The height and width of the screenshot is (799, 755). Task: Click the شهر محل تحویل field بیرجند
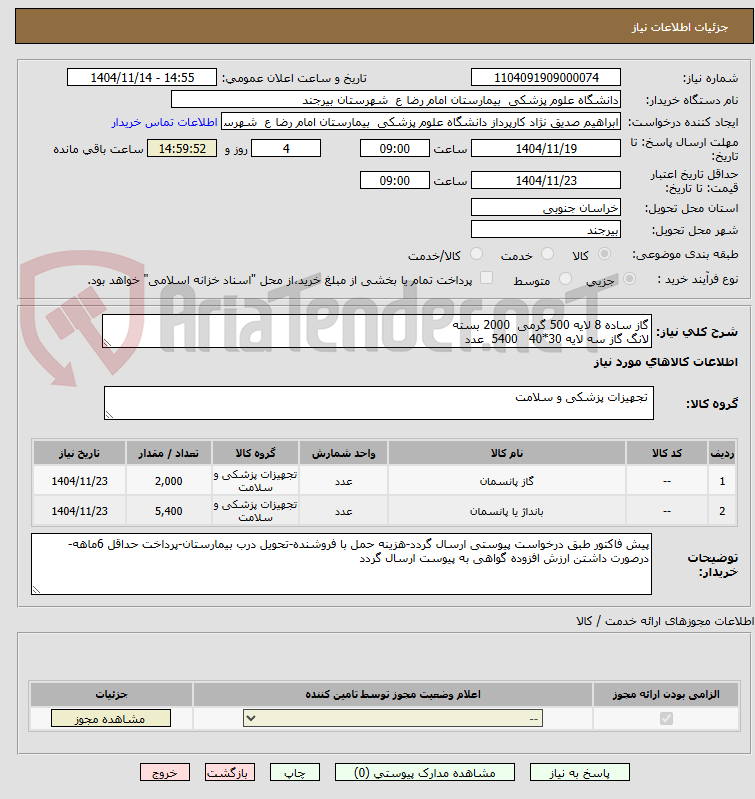click(546, 230)
